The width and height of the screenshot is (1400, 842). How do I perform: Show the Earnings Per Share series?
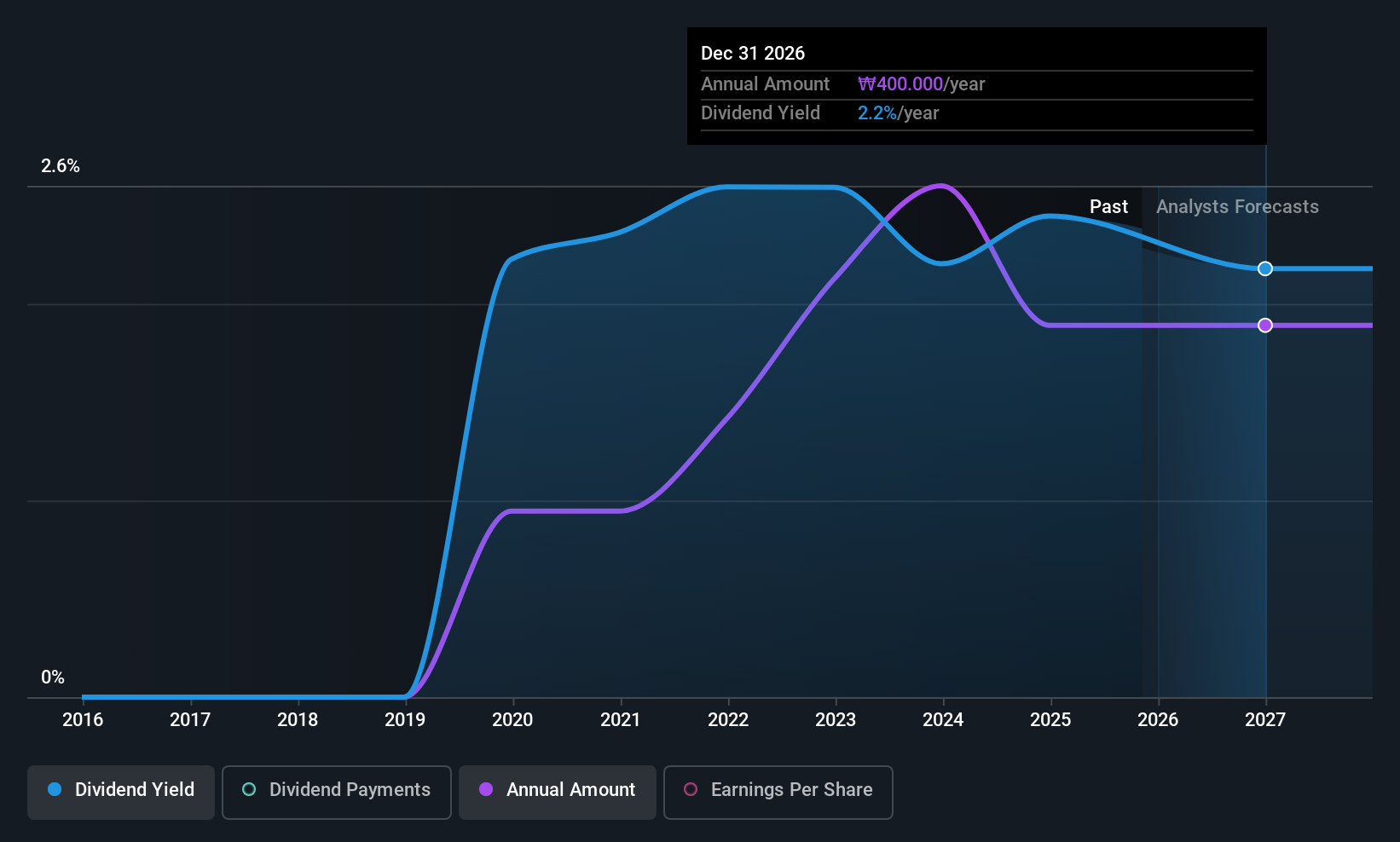(x=778, y=792)
